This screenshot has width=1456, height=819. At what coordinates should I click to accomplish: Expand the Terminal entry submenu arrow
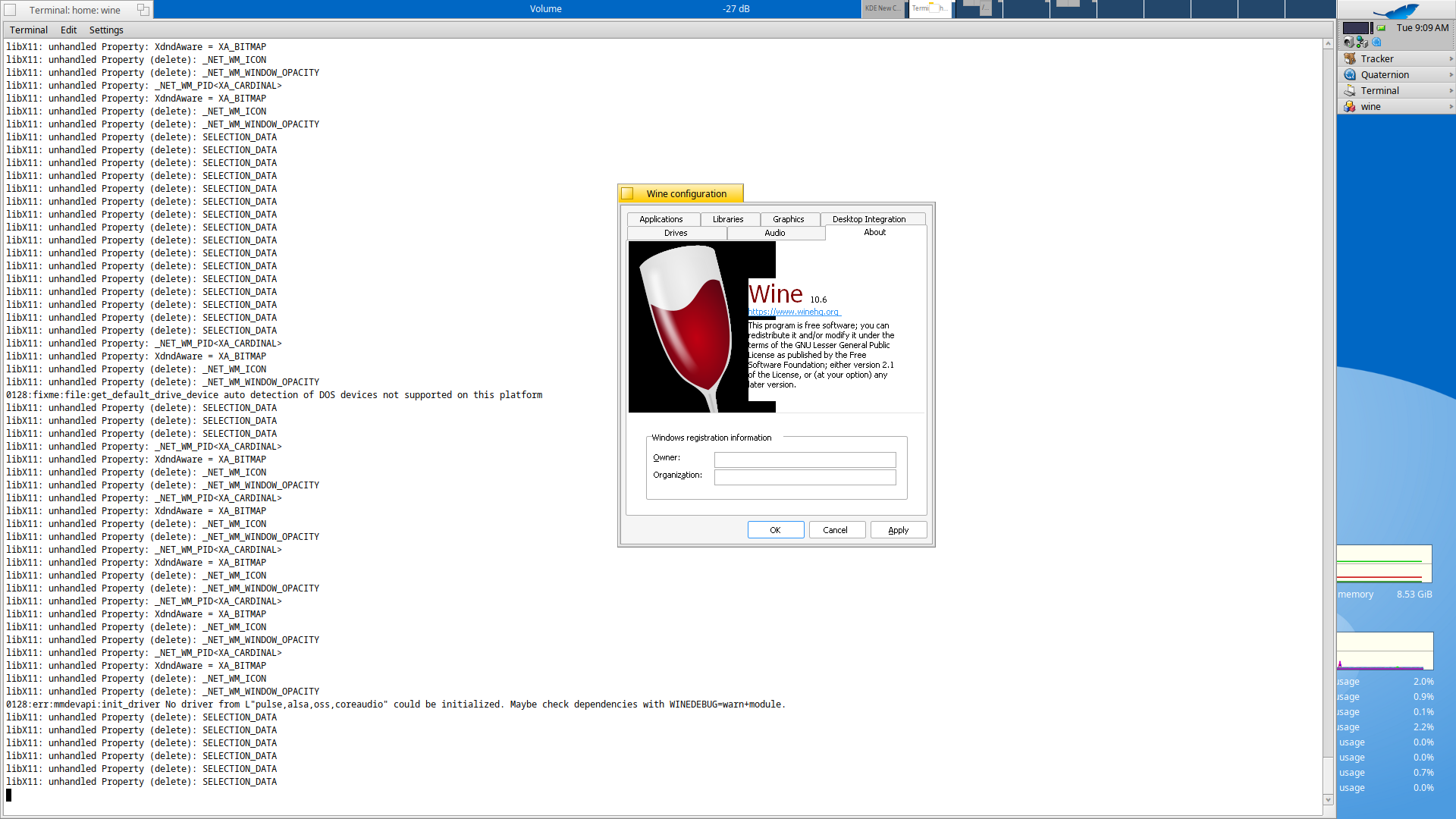(1451, 91)
